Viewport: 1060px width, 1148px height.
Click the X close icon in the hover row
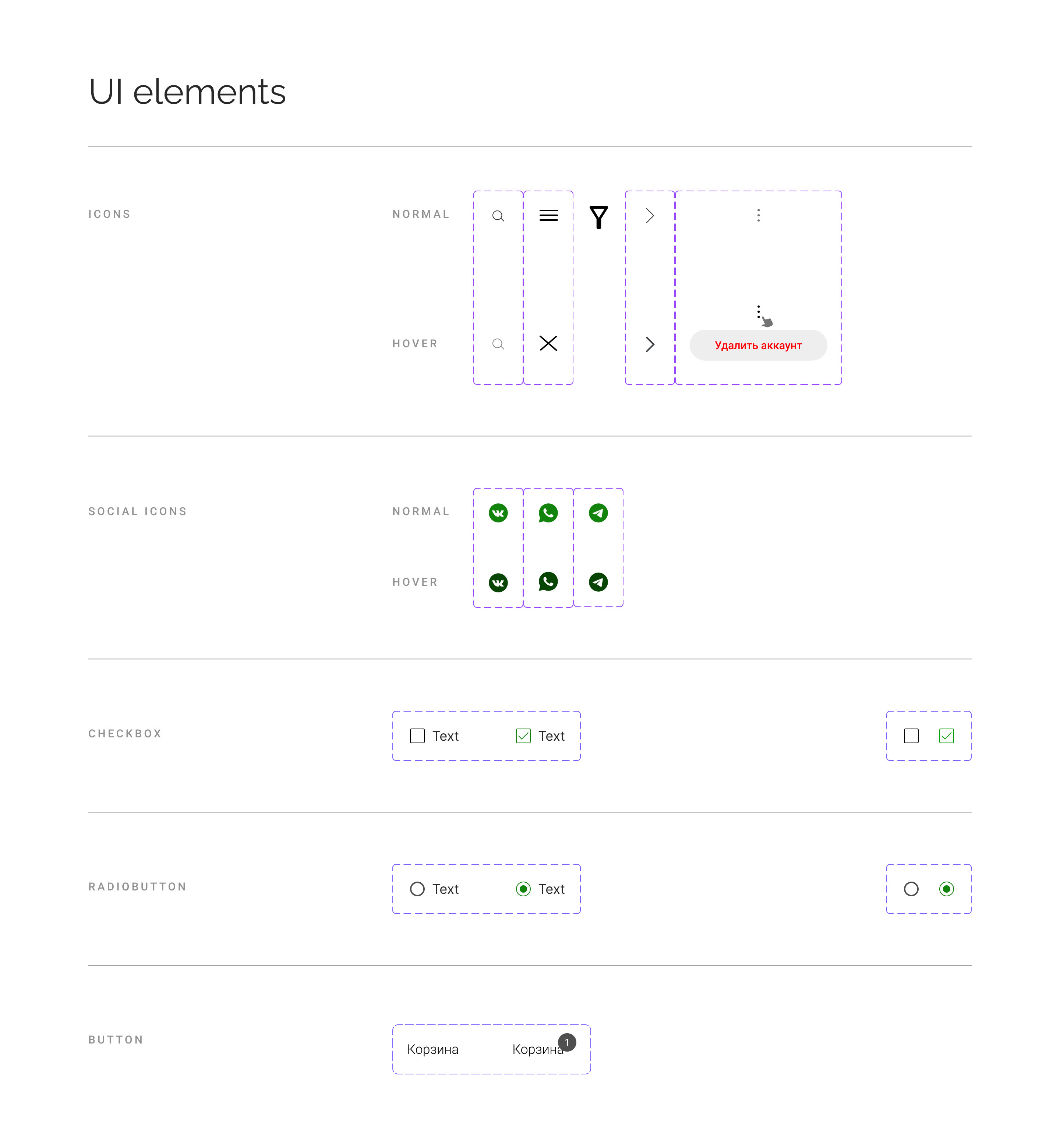(548, 344)
